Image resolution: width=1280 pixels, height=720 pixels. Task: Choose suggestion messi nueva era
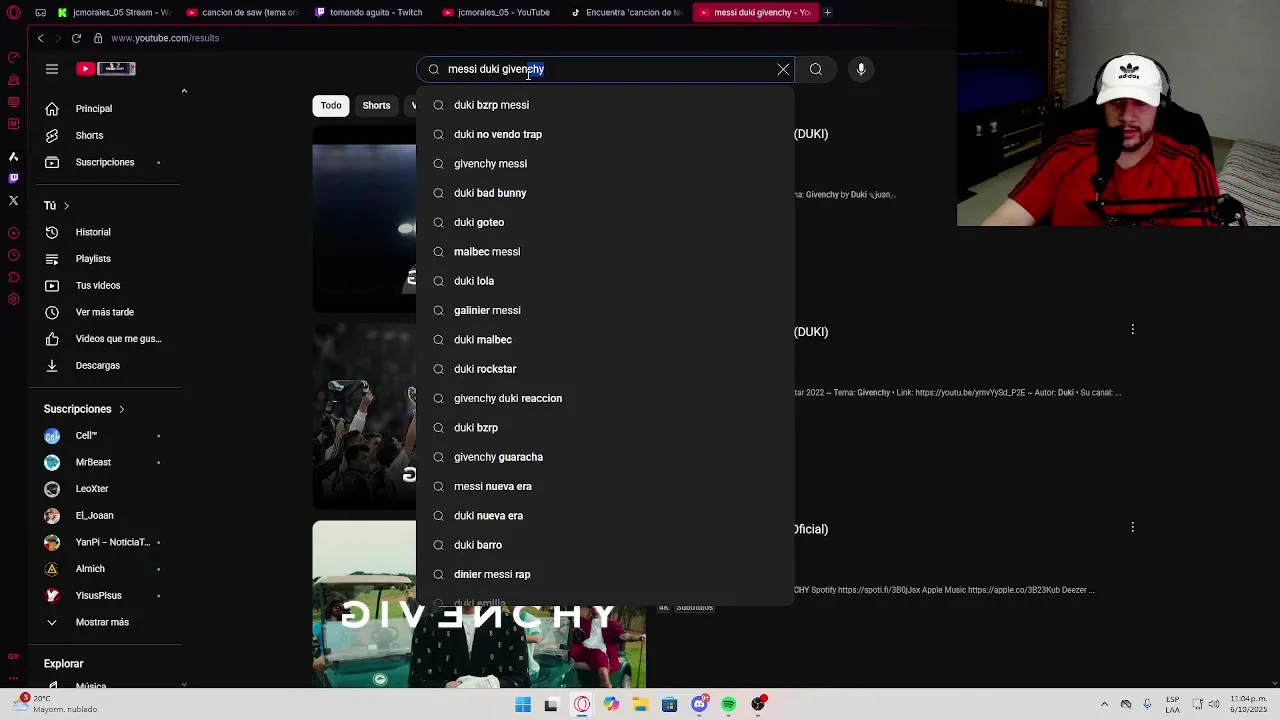click(x=606, y=486)
